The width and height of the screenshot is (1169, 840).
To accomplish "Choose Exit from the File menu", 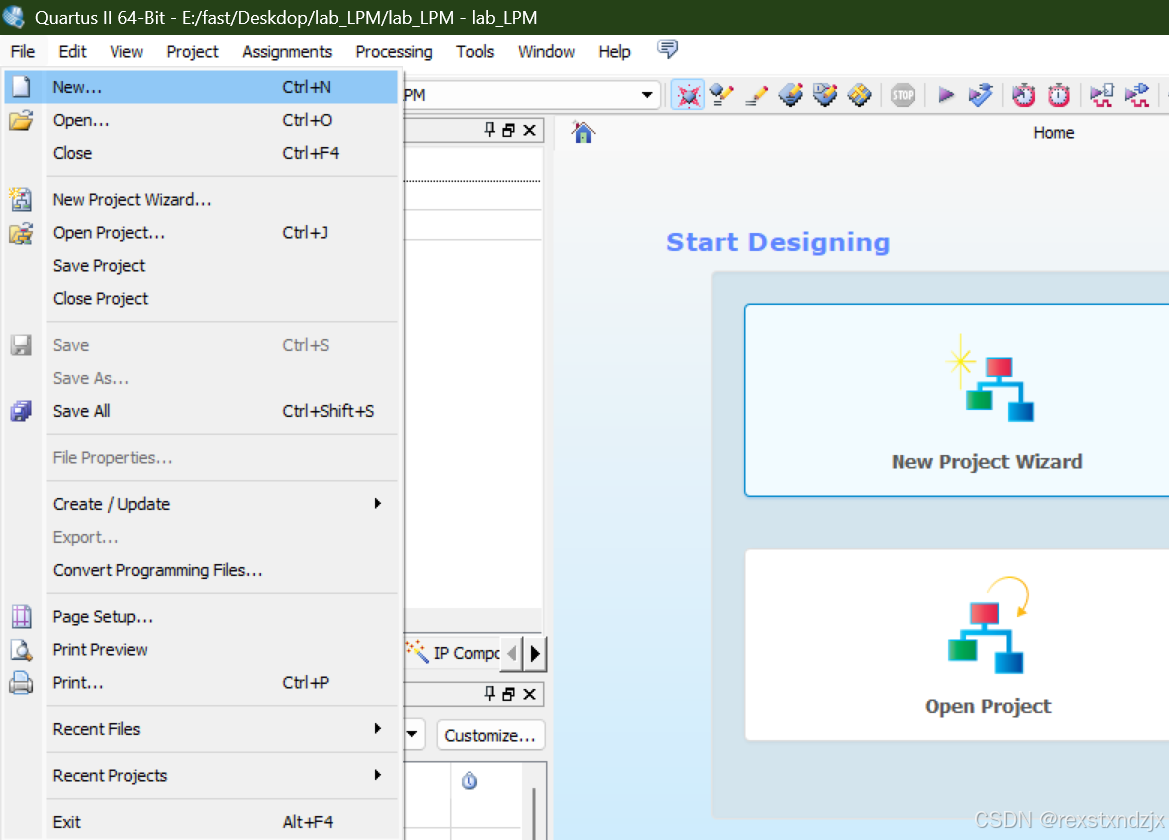I will tap(201, 822).
